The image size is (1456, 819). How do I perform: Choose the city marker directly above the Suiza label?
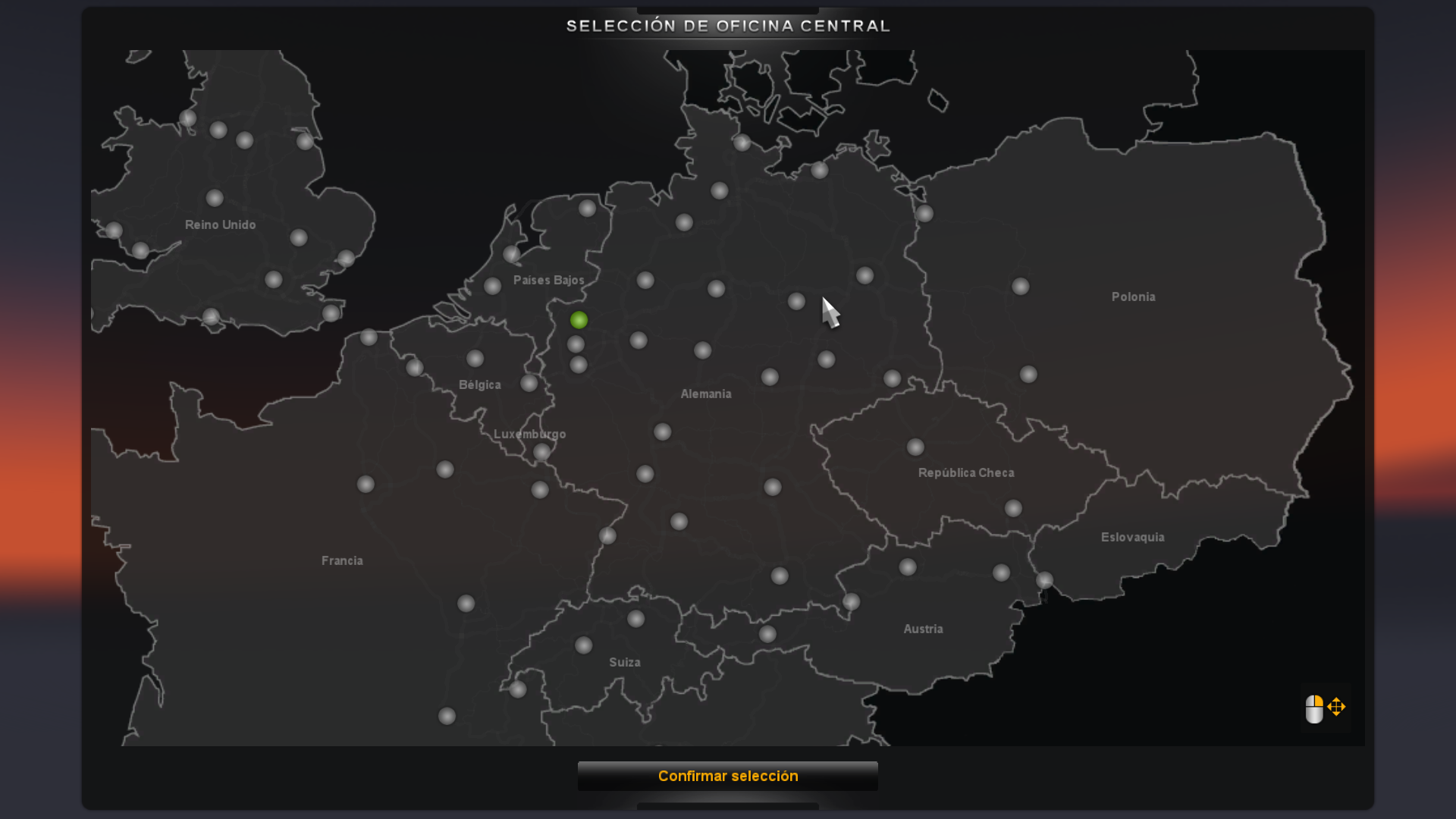(x=635, y=619)
